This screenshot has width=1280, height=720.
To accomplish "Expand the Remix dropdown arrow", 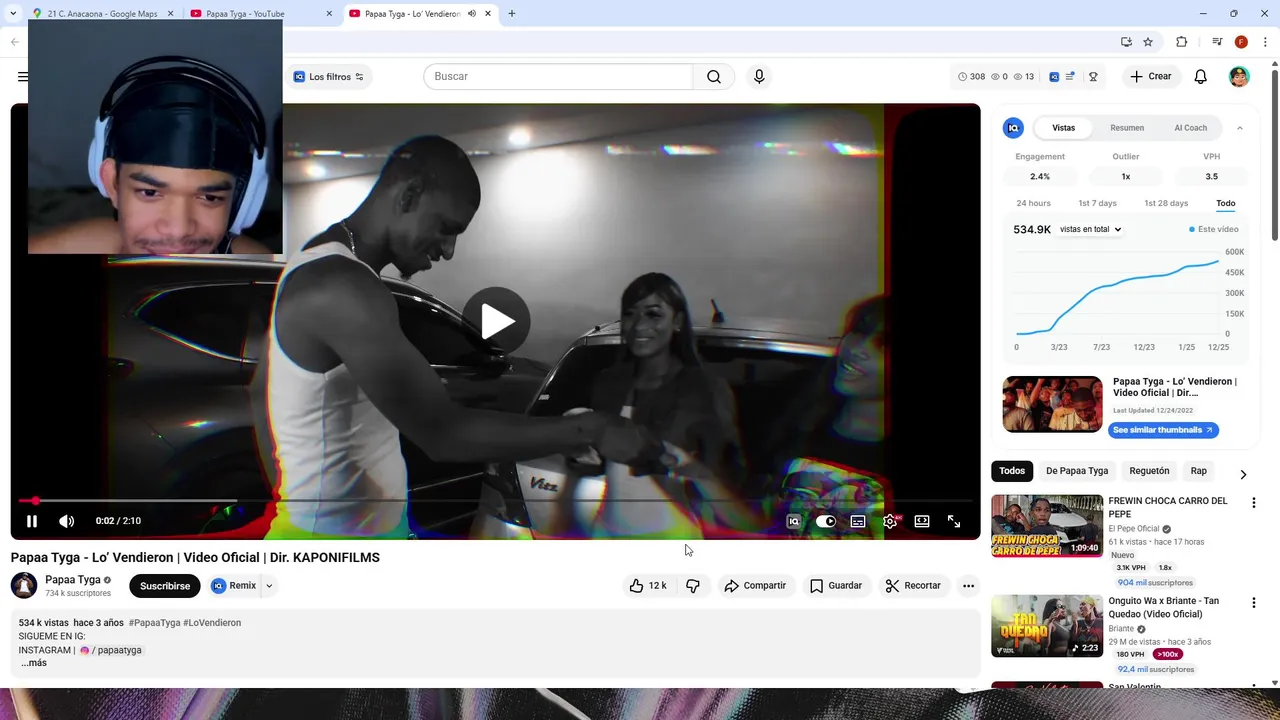I will [x=269, y=586].
